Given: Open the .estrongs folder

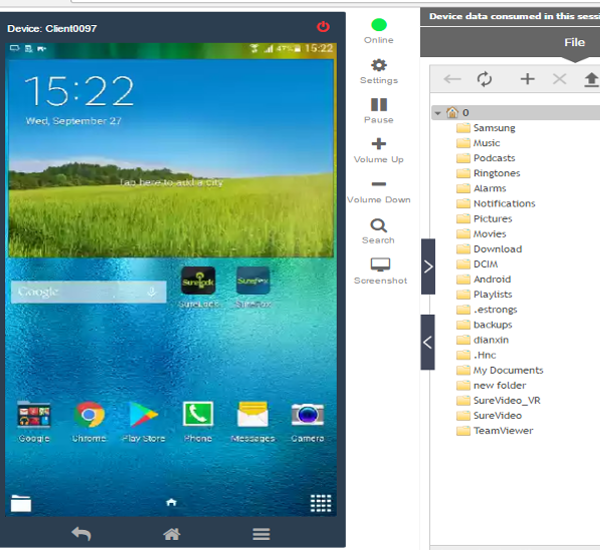Looking at the screenshot, I should (487, 310).
